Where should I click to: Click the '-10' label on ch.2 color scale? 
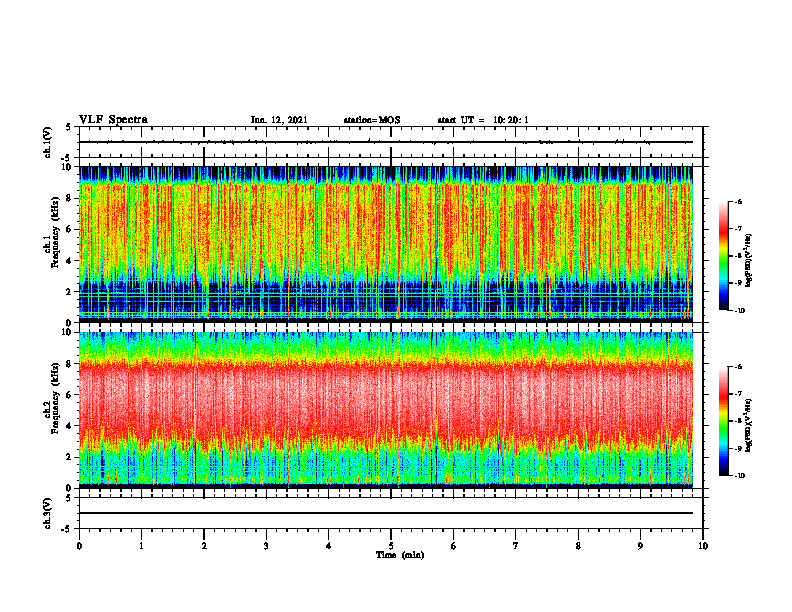pyautogui.click(x=740, y=476)
